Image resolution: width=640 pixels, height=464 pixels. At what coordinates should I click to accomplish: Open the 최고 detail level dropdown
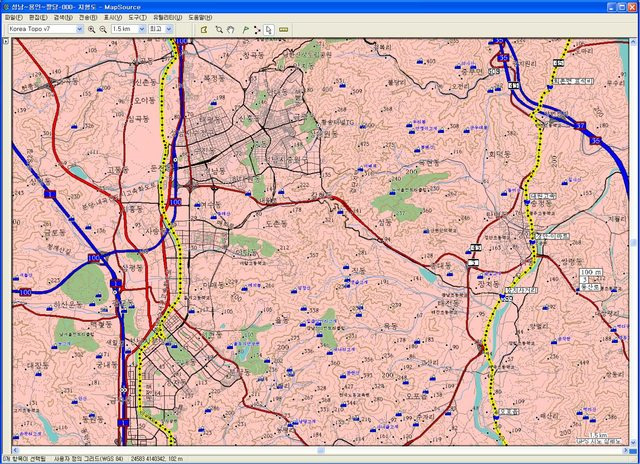tap(169, 29)
